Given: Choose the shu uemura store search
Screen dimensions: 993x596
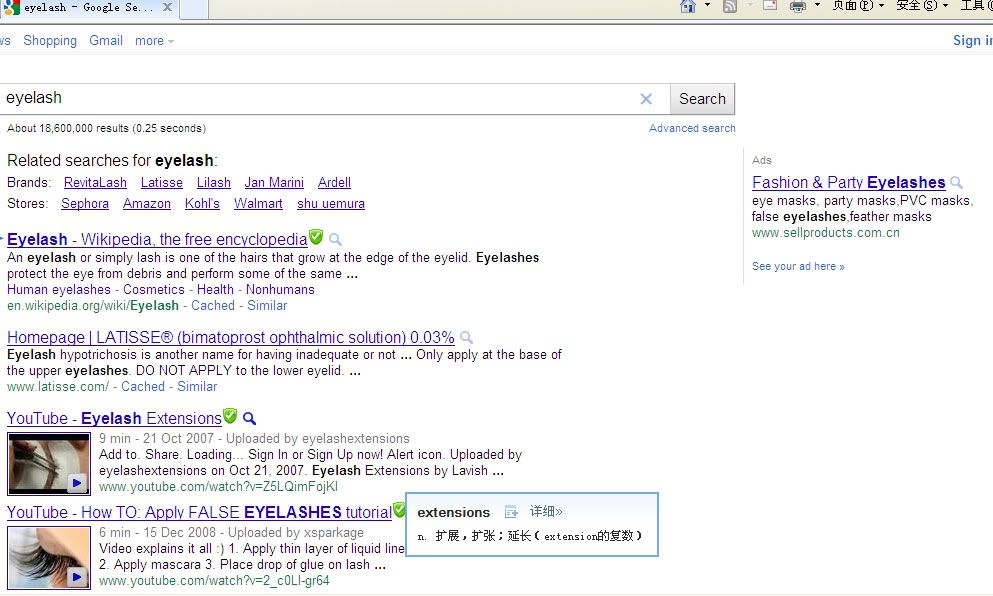Looking at the screenshot, I should click(331, 203).
